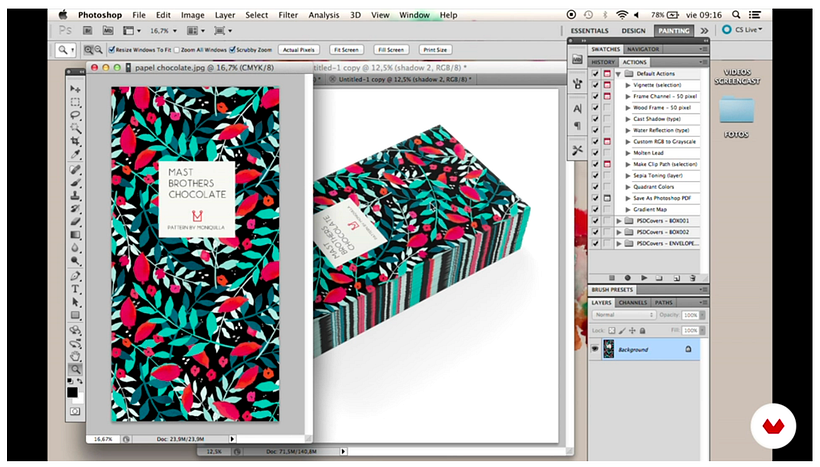Select the Dodge tool

click(75, 261)
